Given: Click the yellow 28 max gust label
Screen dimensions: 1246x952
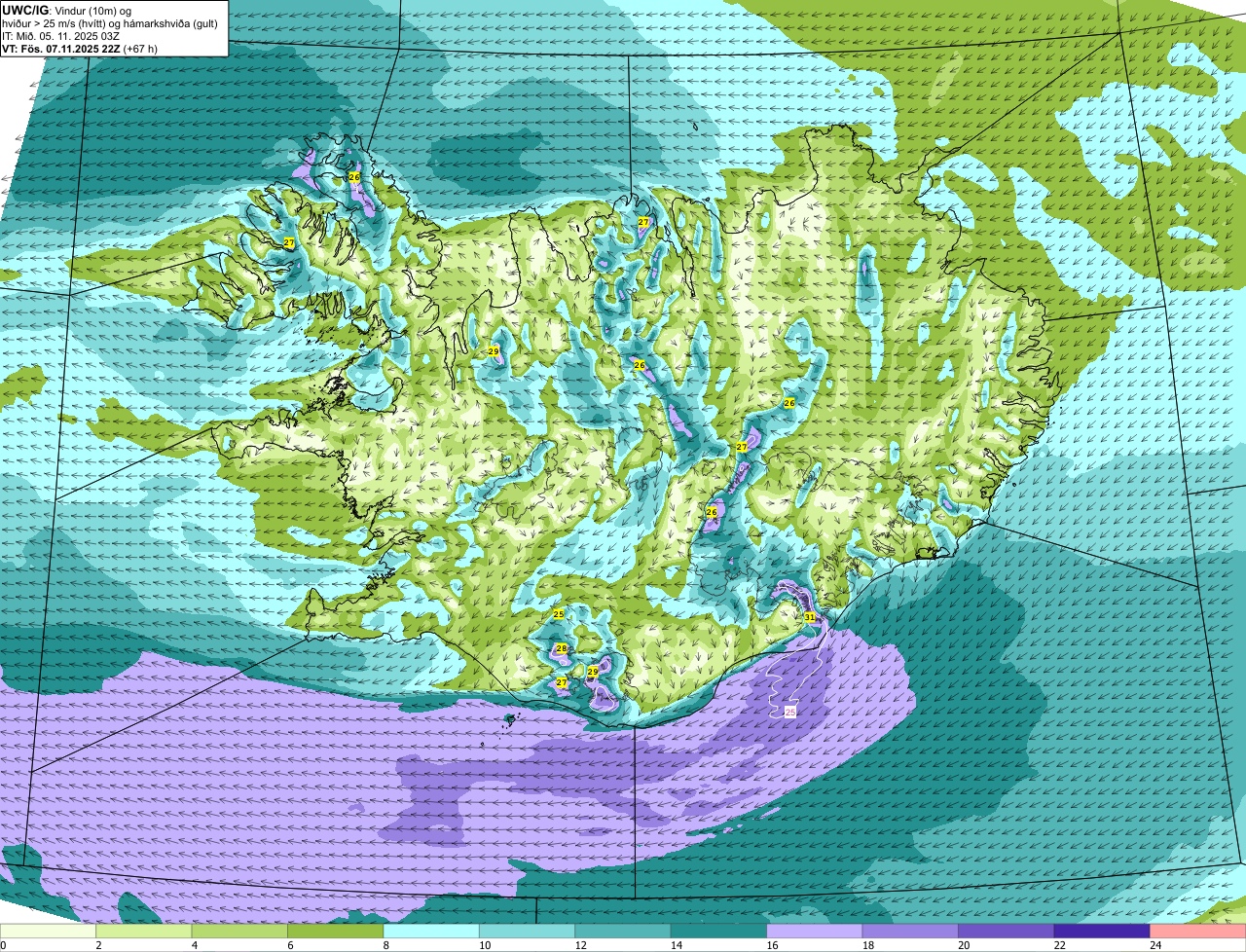Looking at the screenshot, I should point(562,648).
